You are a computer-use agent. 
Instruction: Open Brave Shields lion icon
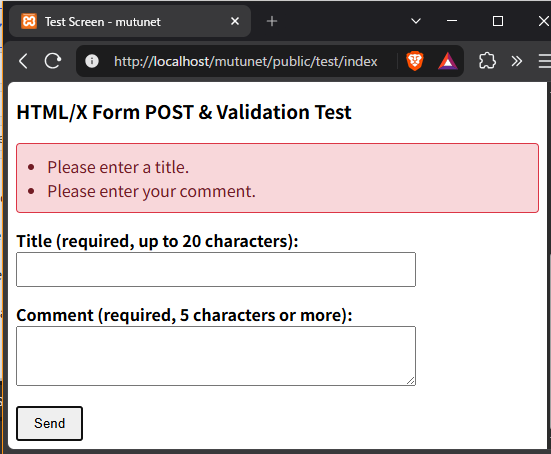pyautogui.click(x=415, y=61)
